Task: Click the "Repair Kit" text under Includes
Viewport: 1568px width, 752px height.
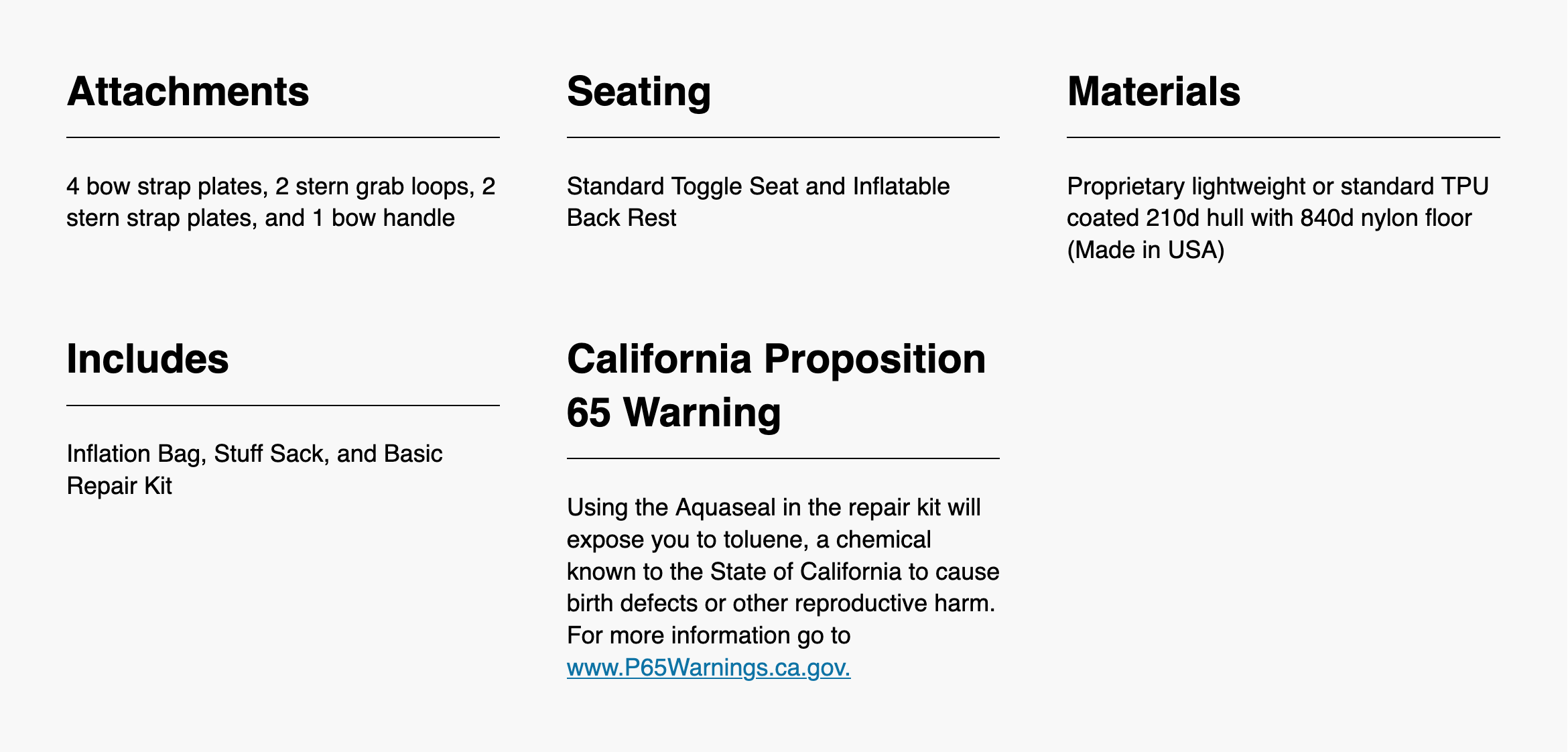Action: click(x=119, y=486)
